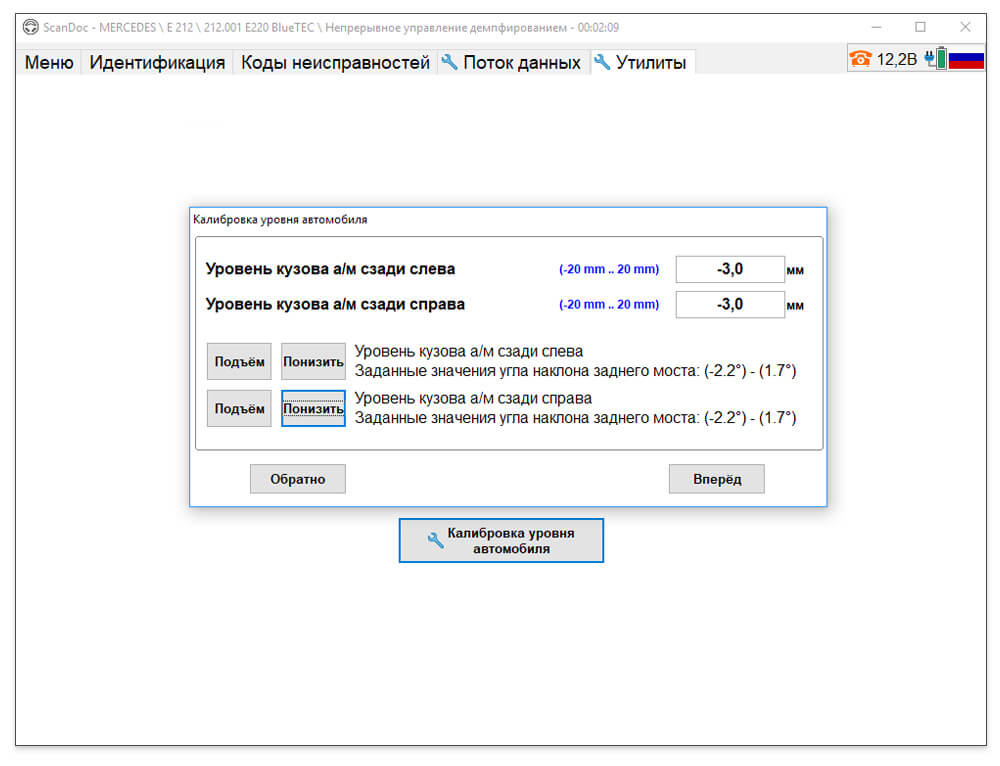Open the Меню tab
Screen dimensions: 1000x766
pyautogui.click(x=49, y=63)
